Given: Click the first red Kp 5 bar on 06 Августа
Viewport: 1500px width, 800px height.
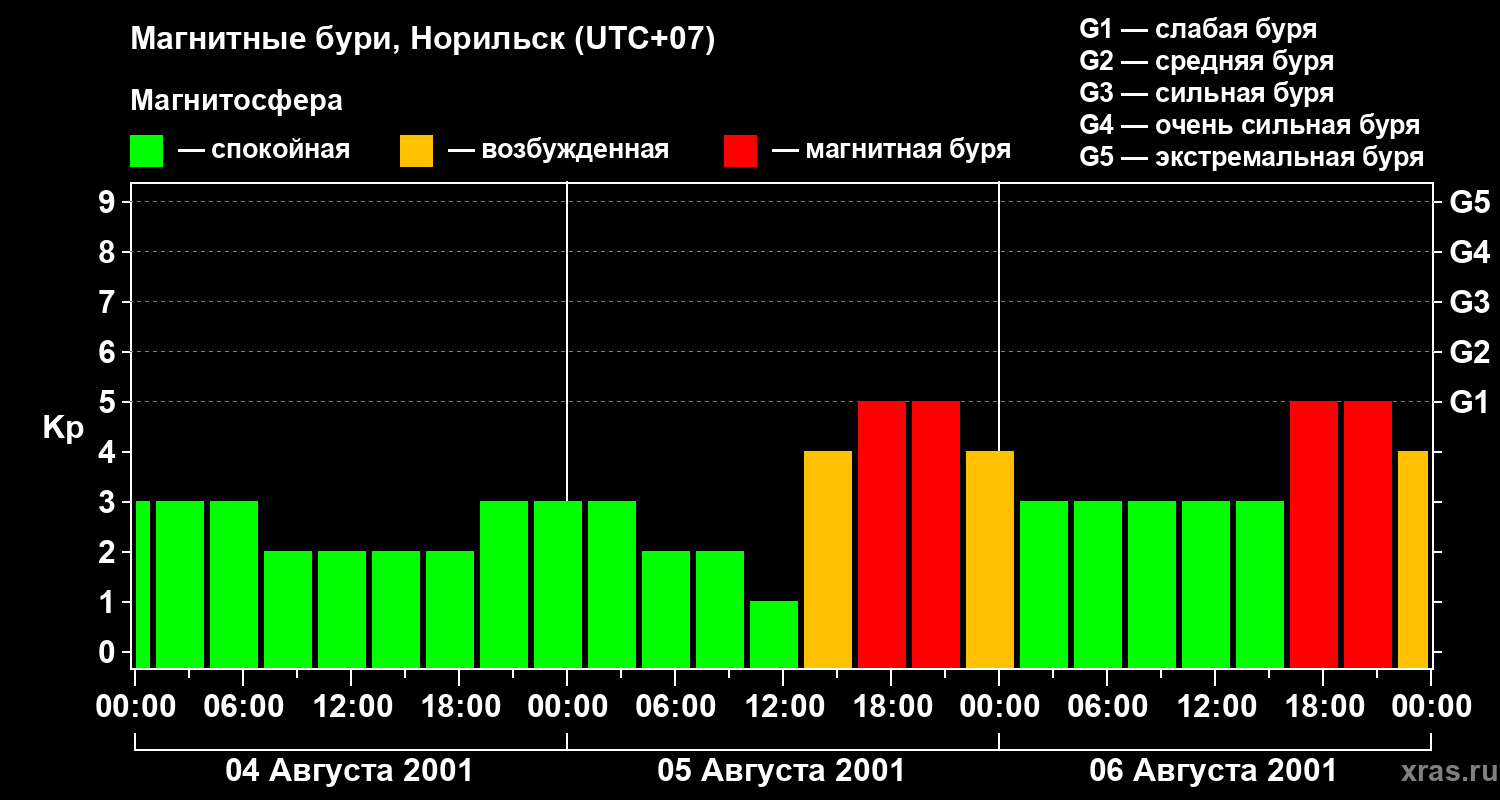Looking at the screenshot, I should (1314, 534).
